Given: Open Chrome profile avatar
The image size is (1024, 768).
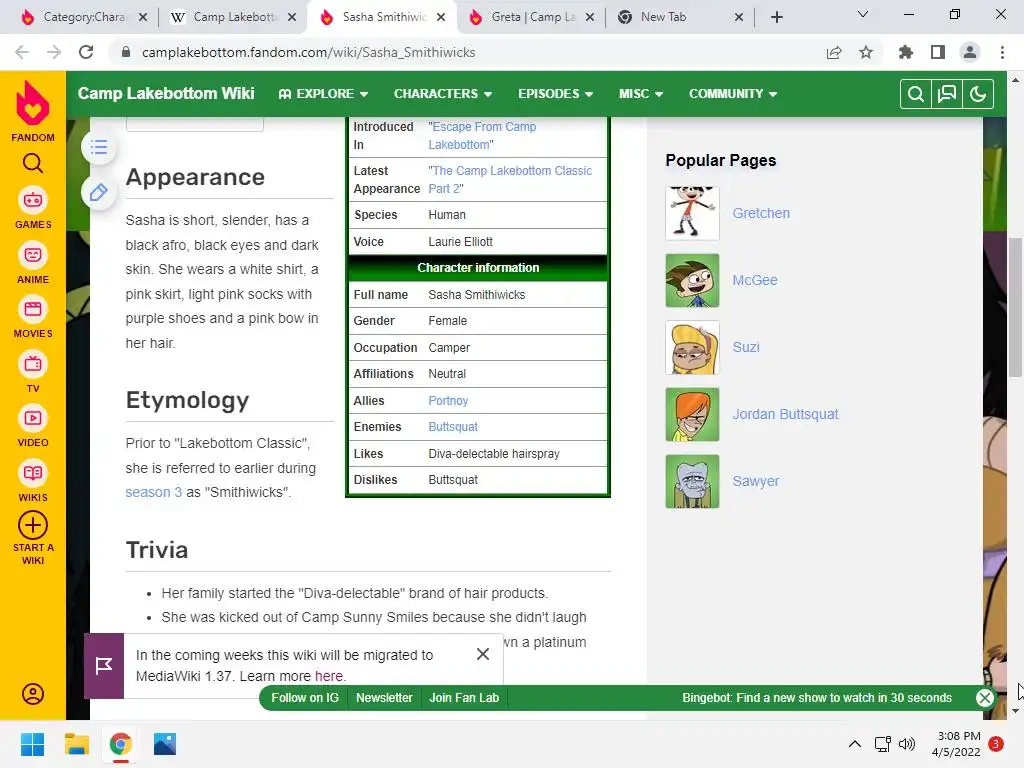Looking at the screenshot, I should [x=970, y=52].
